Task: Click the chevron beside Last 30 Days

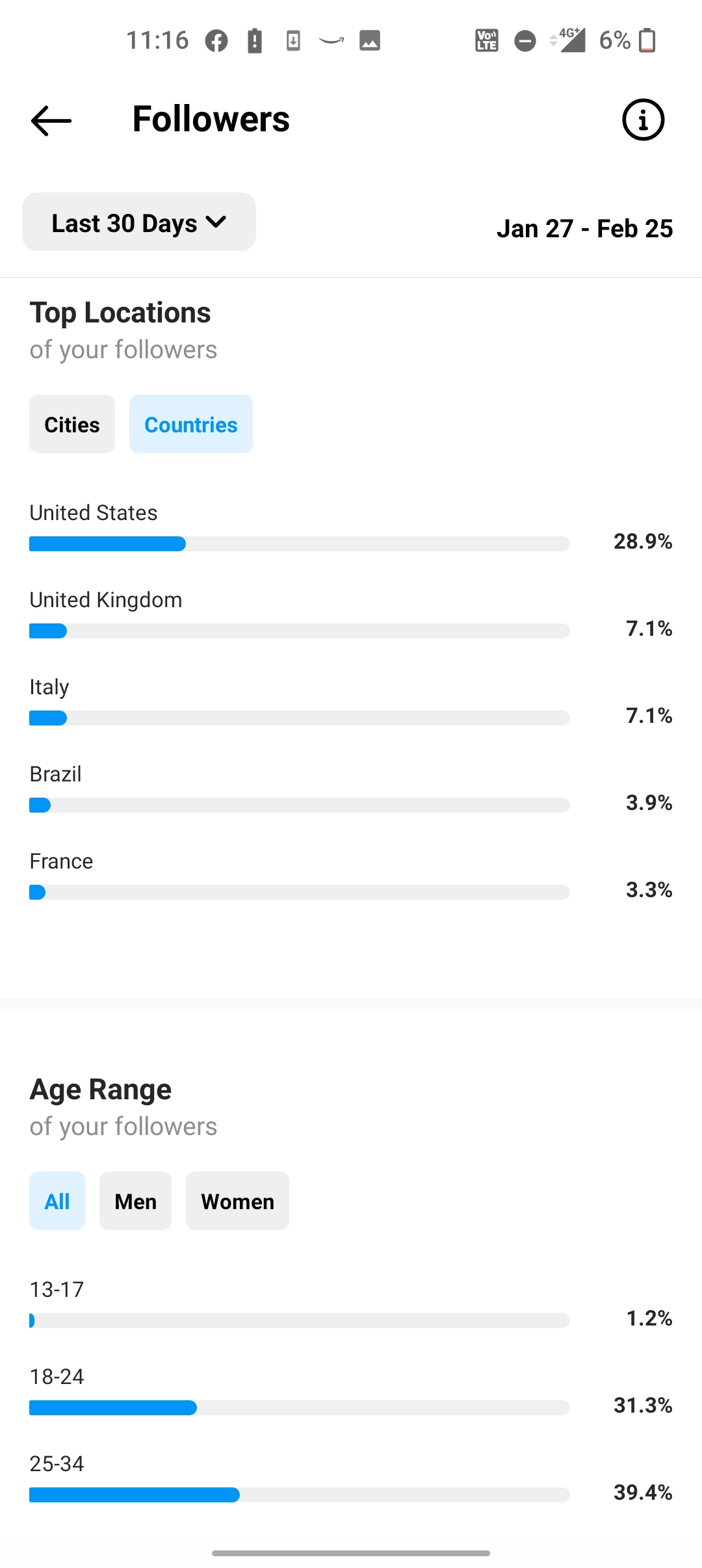Action: point(216,222)
